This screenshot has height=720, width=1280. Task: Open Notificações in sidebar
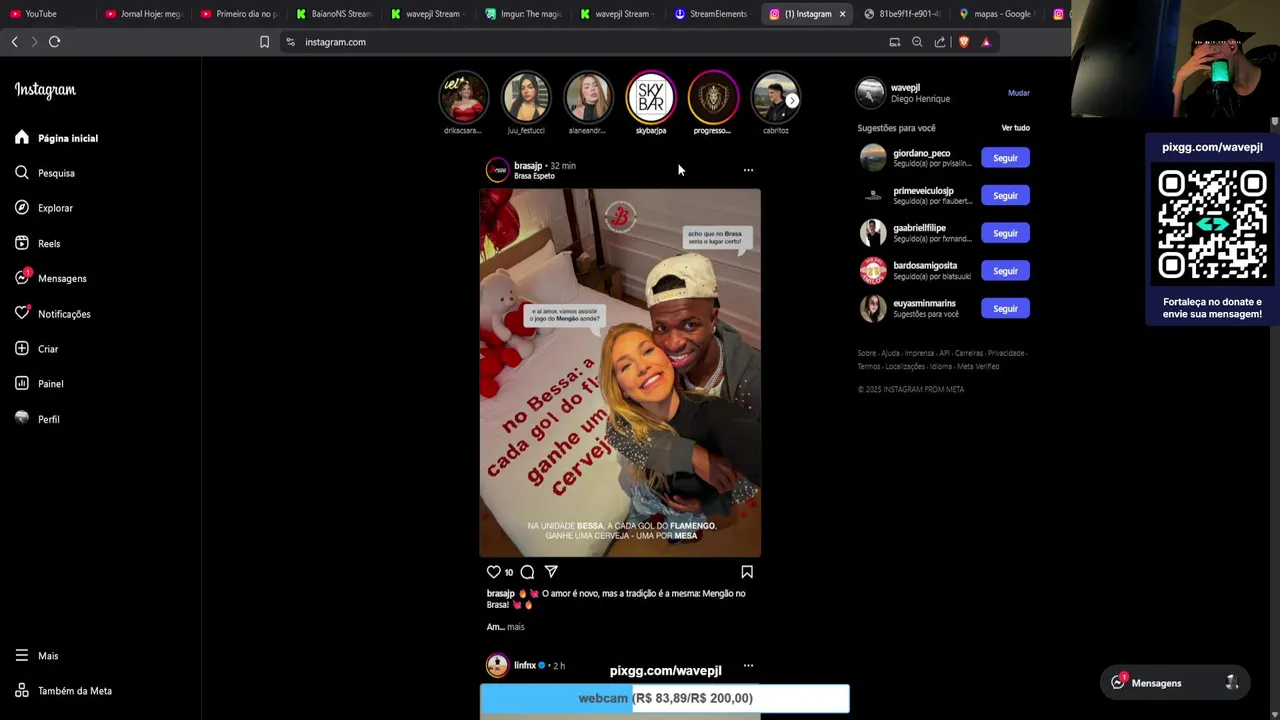tap(53, 314)
